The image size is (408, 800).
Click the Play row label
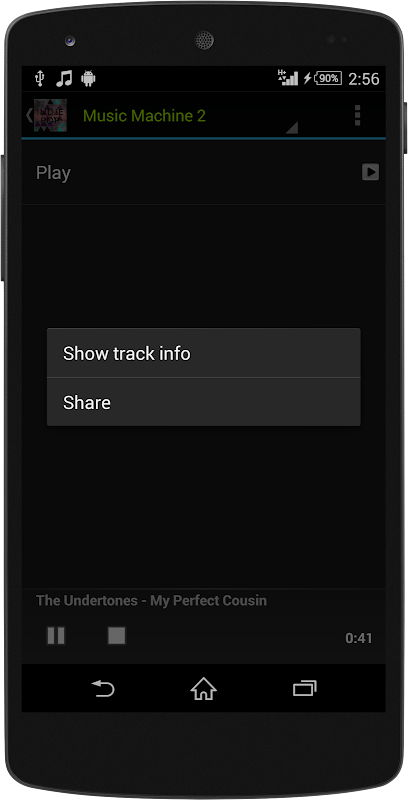[54, 173]
